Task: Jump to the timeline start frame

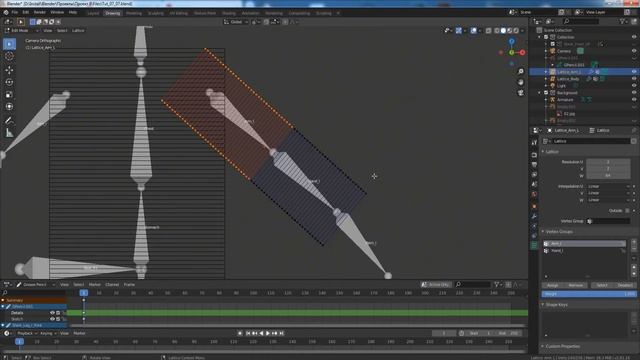Action: 248,333
